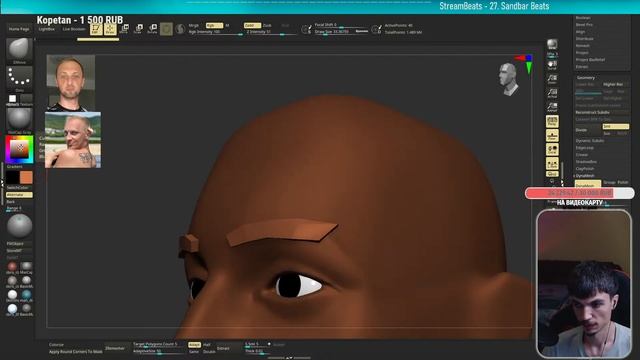Expand the Crease subsection

tap(582, 155)
